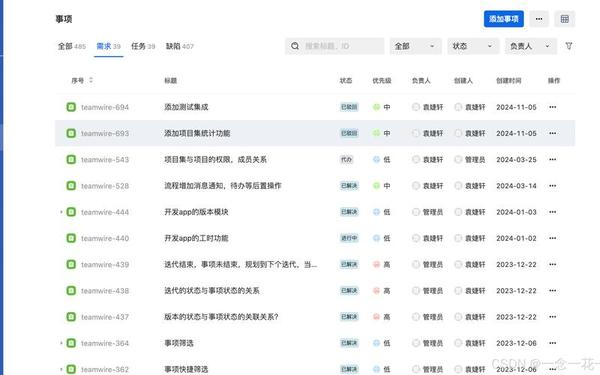Open the 开发app的工时功能 item title

pyautogui.click(x=196, y=238)
